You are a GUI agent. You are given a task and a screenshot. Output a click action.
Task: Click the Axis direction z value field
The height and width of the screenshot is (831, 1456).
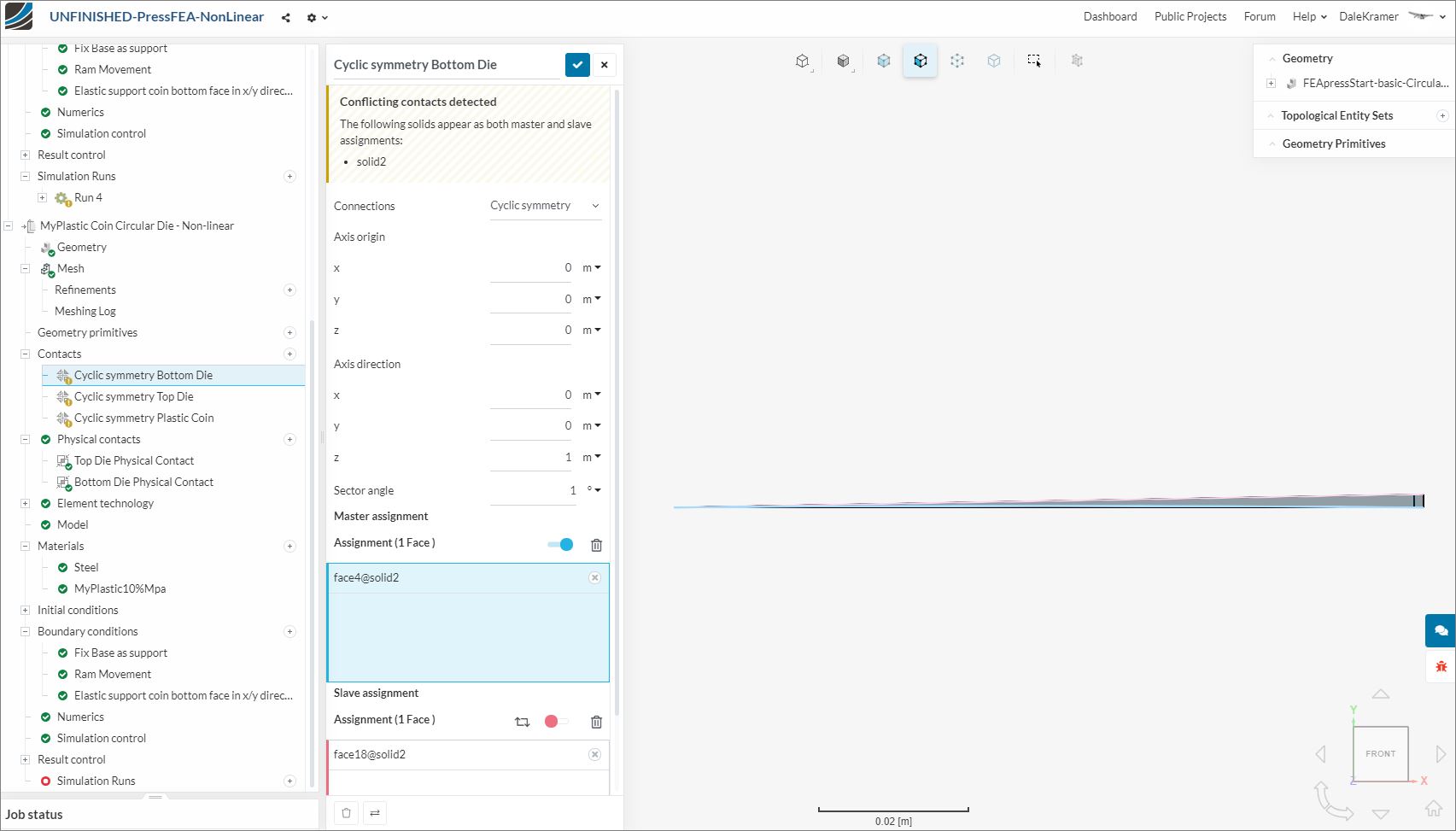[531, 458]
